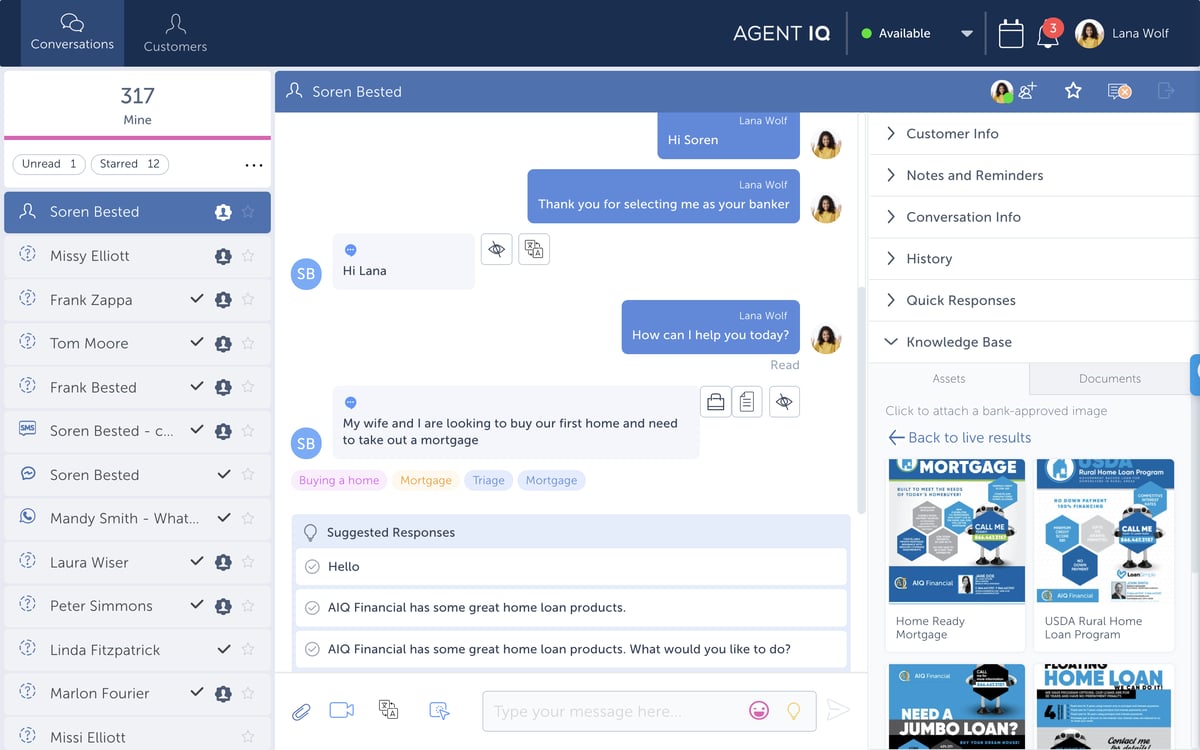Open the Available status dropdown
Viewport: 1200px width, 750px height.
pos(966,33)
